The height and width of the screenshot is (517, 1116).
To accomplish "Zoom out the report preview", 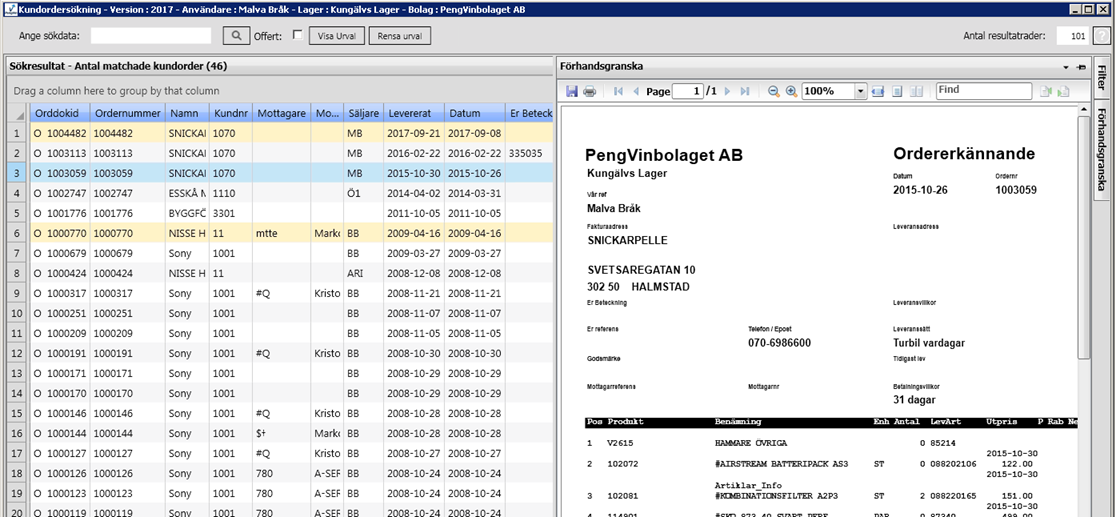I will pos(774,91).
